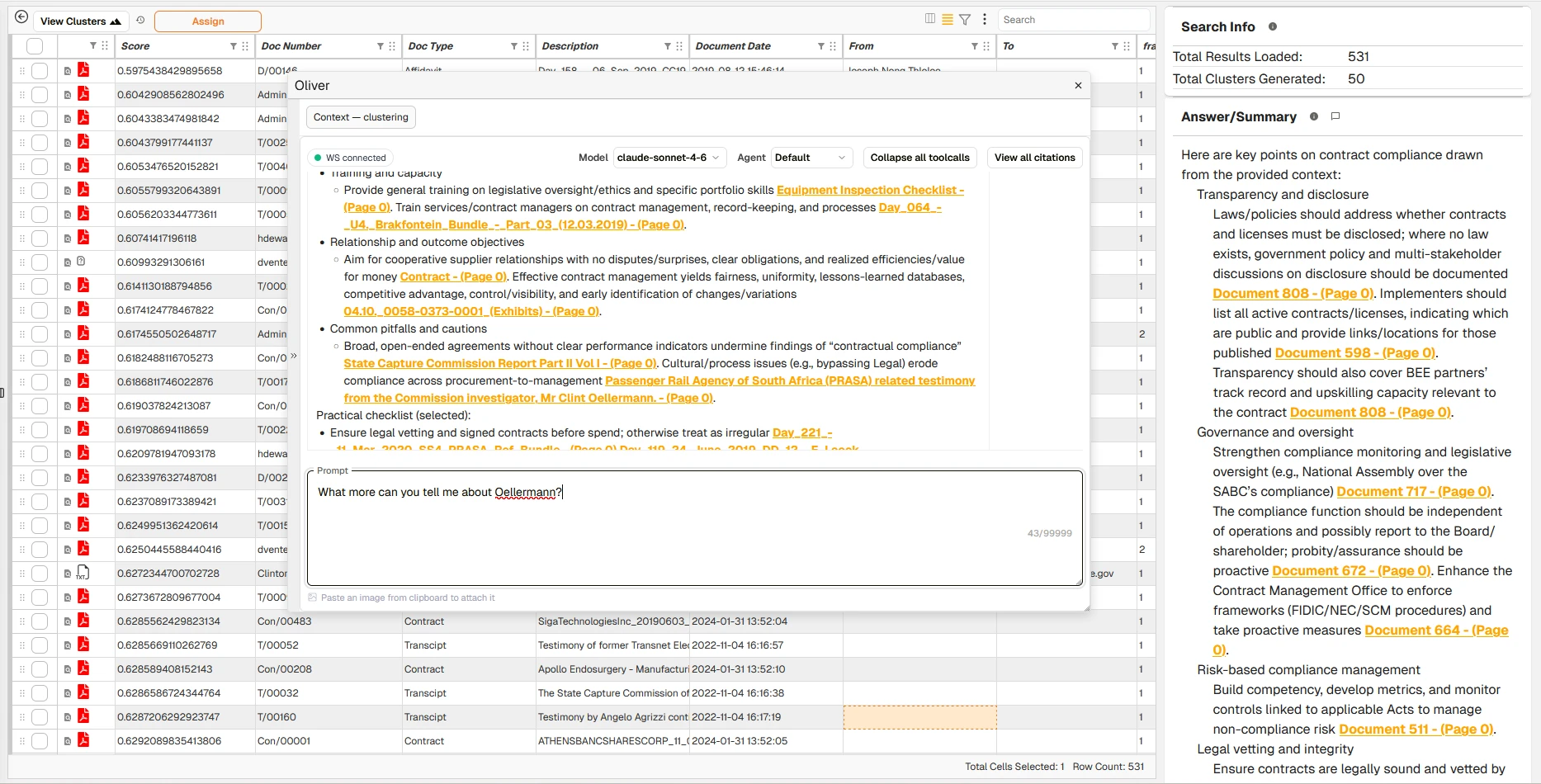Click the paste image attachment icon
The image size is (1541, 784).
point(313,597)
